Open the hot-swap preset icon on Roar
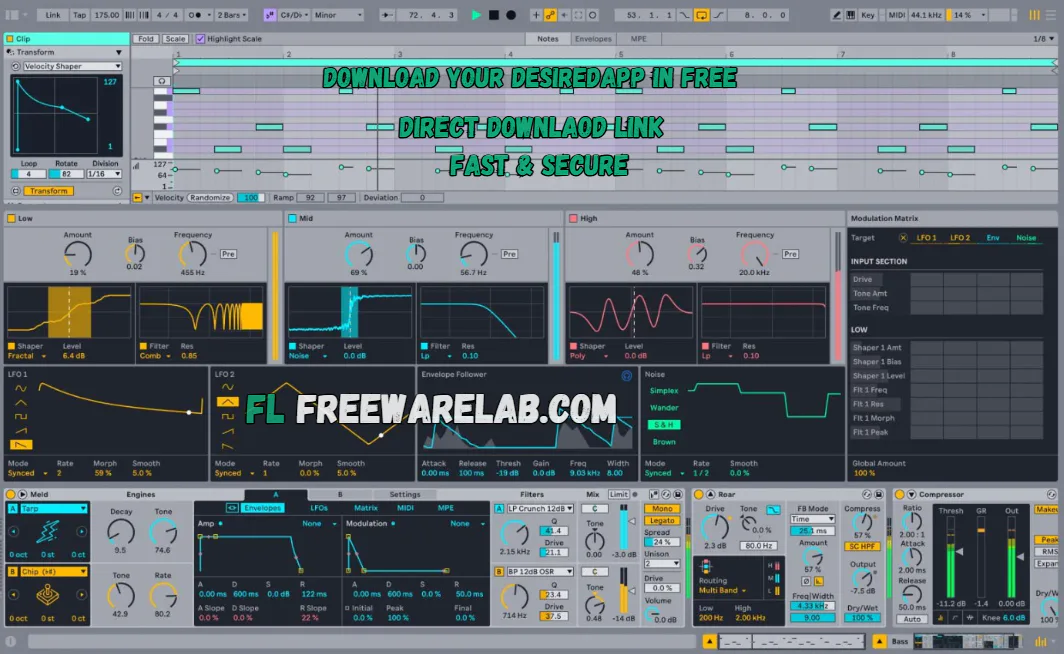Image resolution: width=1064 pixels, height=654 pixels. 867,494
